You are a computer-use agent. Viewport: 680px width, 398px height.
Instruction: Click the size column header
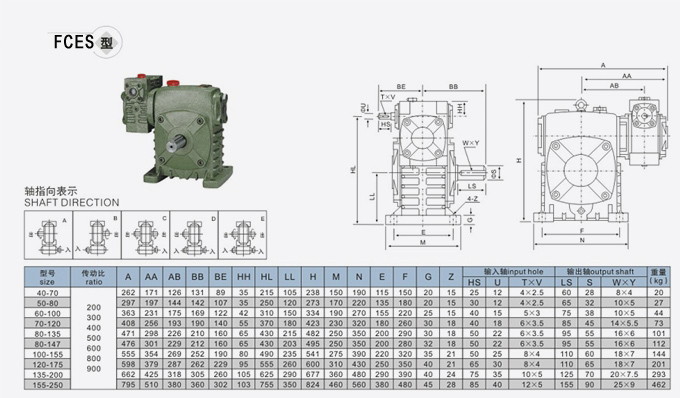pyautogui.click(x=47, y=277)
